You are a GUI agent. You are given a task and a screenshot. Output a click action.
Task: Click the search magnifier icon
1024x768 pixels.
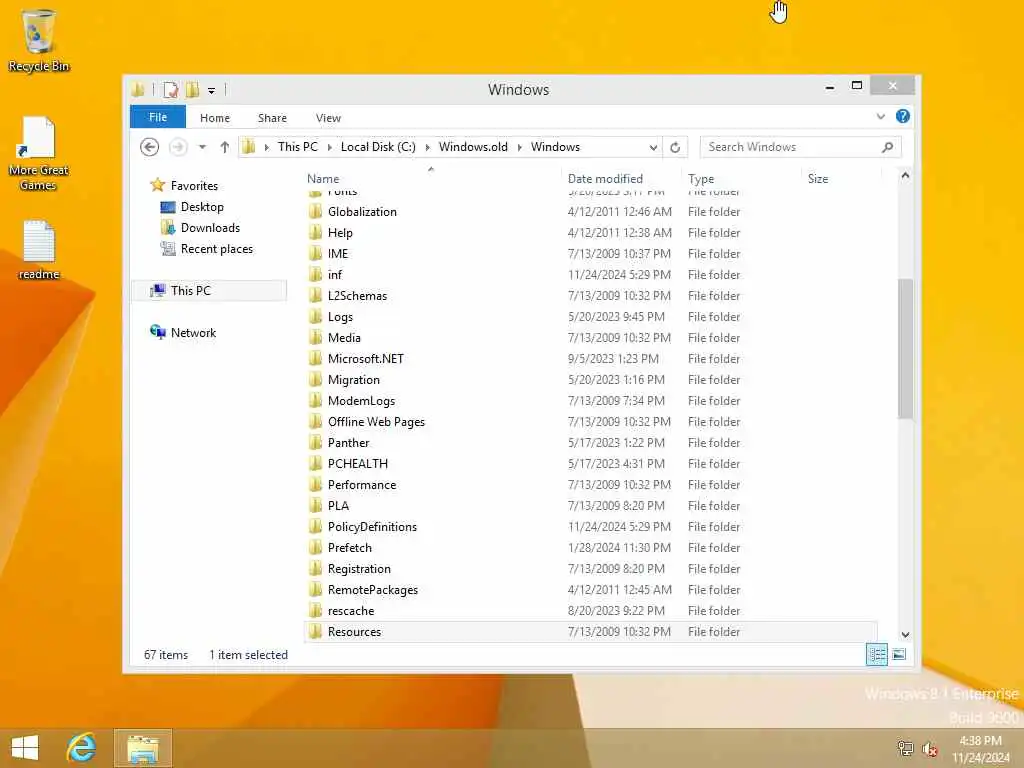[888, 147]
